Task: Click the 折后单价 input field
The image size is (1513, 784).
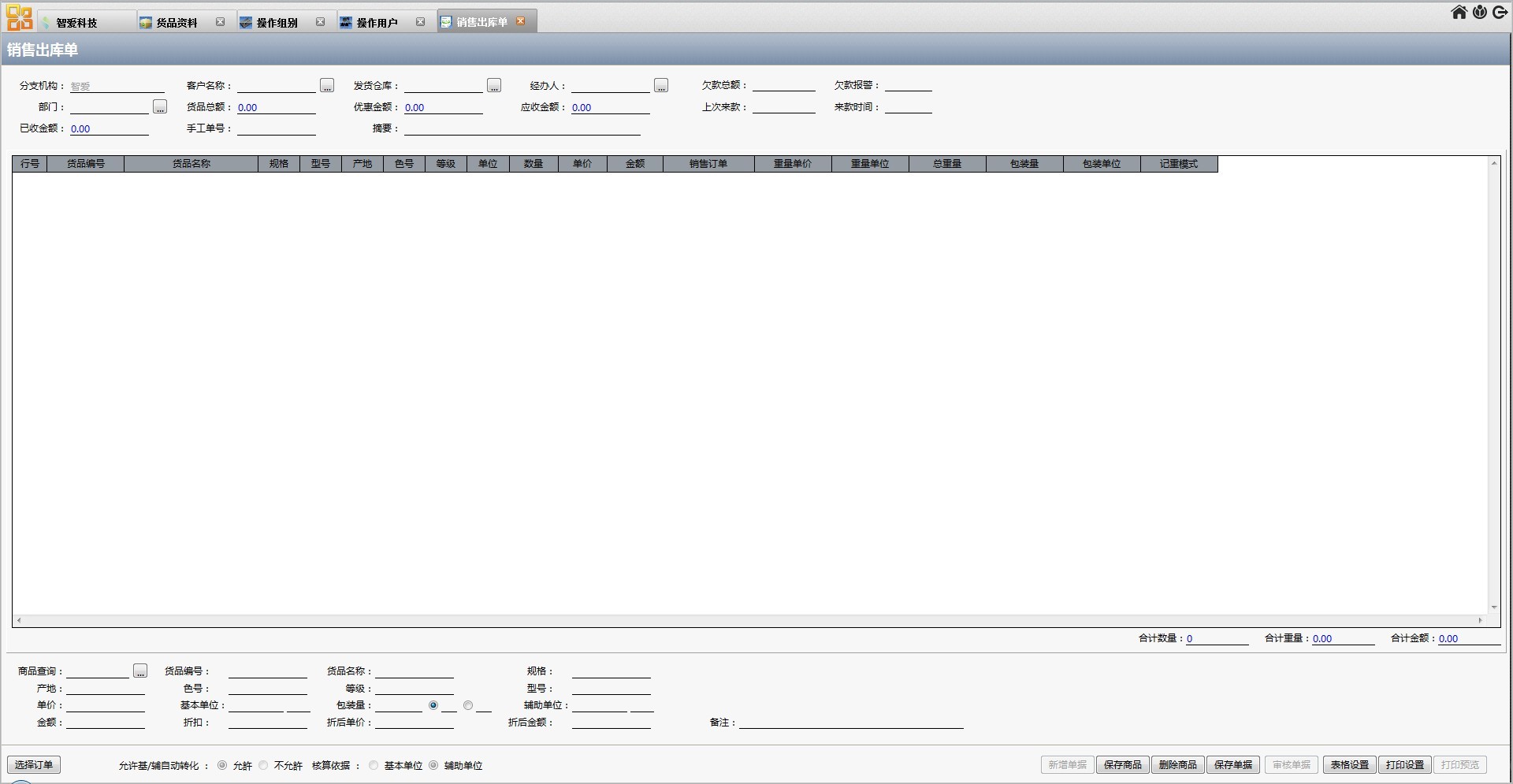Action: tap(414, 723)
